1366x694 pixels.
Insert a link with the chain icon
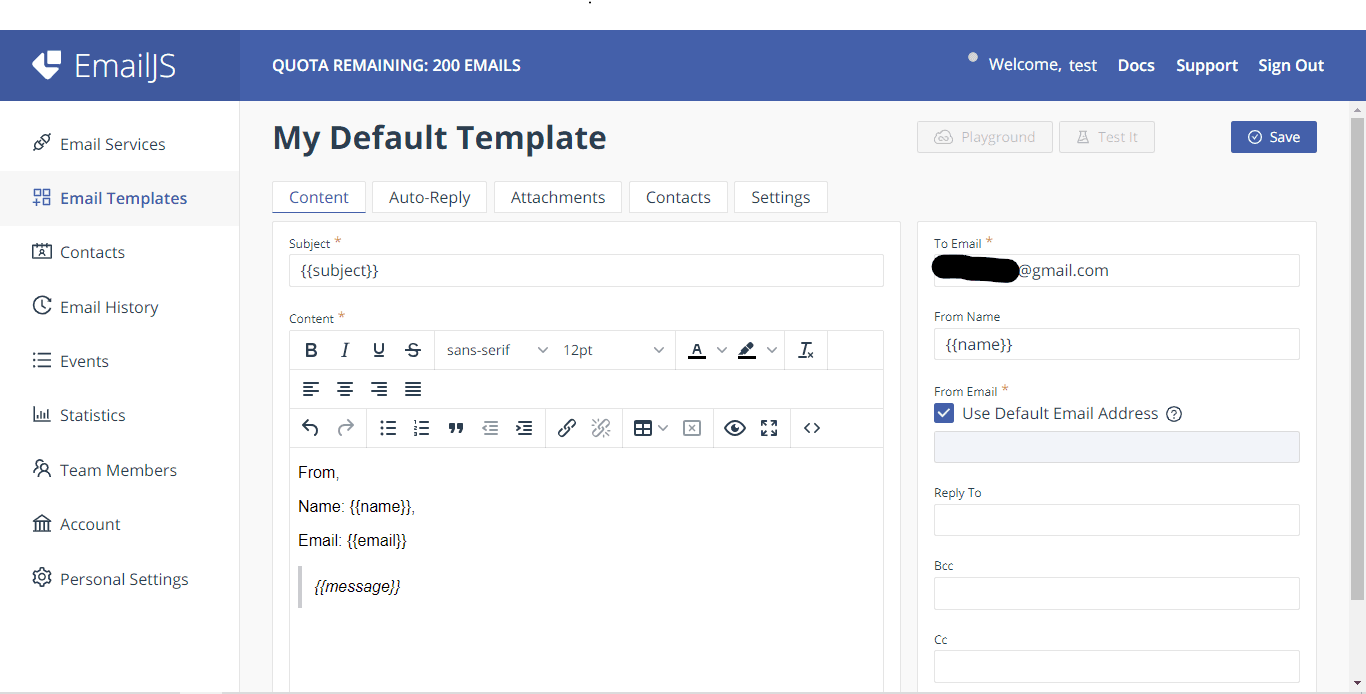[566, 428]
